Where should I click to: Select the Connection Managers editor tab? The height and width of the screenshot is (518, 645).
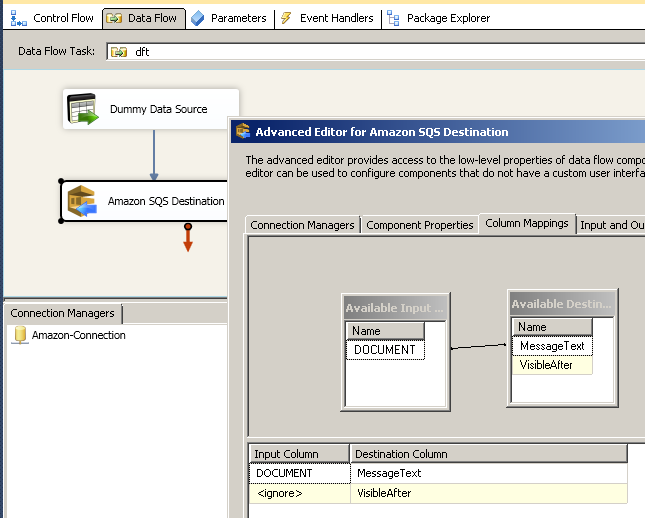point(302,225)
